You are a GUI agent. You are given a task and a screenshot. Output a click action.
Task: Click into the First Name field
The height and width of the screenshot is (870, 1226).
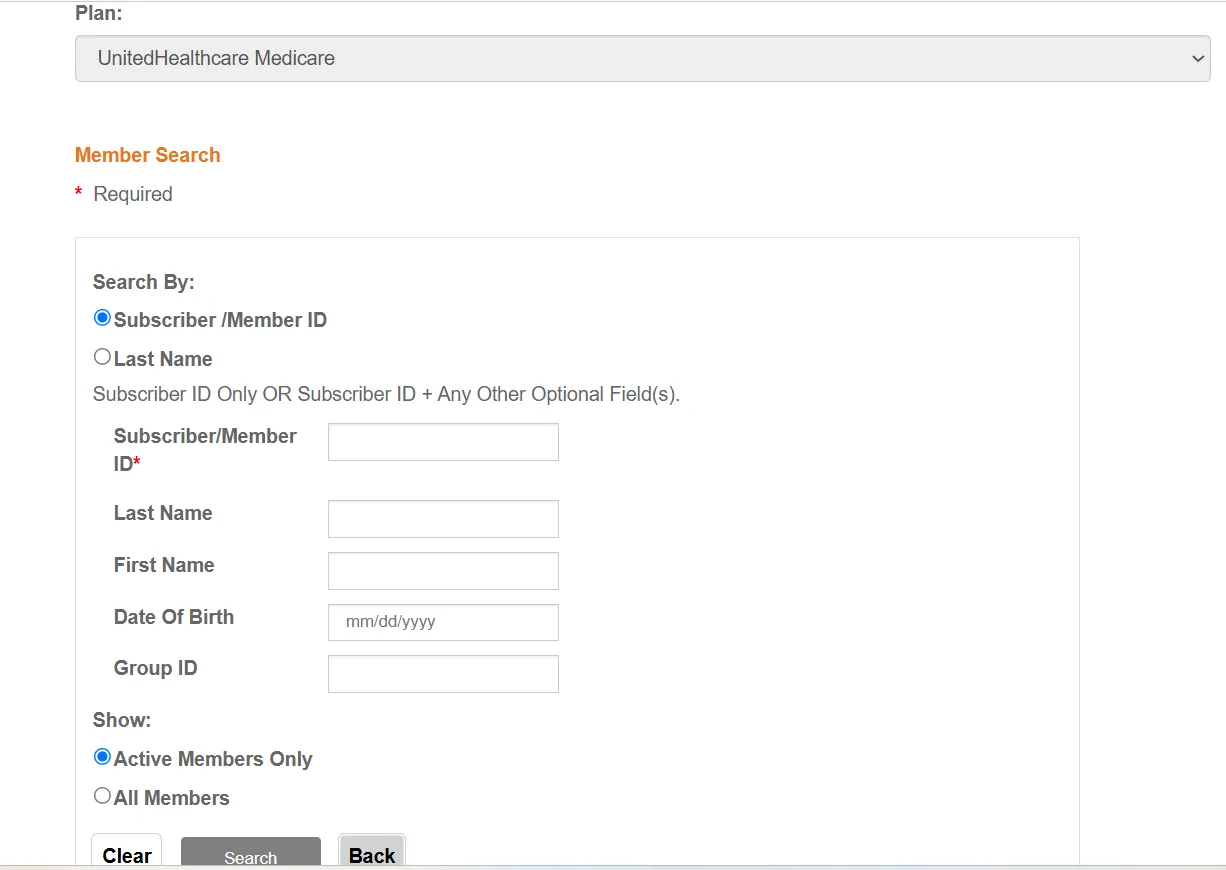tap(443, 571)
